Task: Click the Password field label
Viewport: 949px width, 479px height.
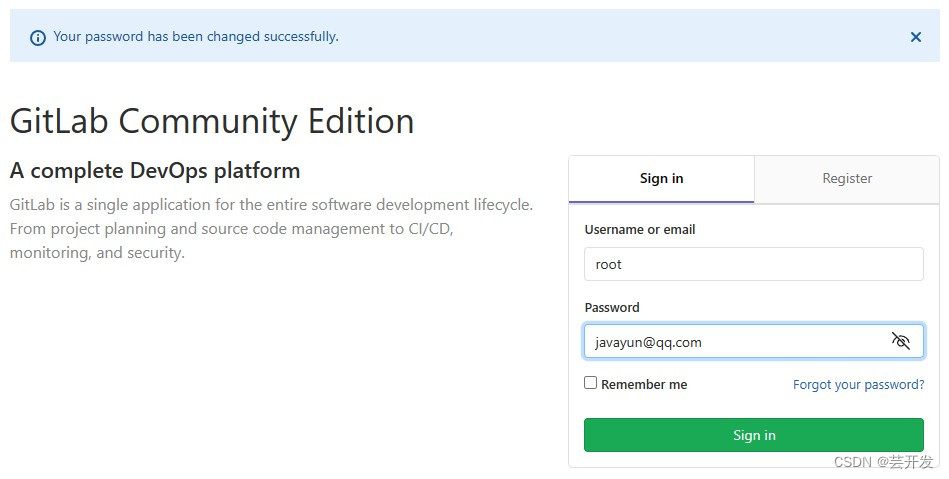Action: [x=612, y=307]
